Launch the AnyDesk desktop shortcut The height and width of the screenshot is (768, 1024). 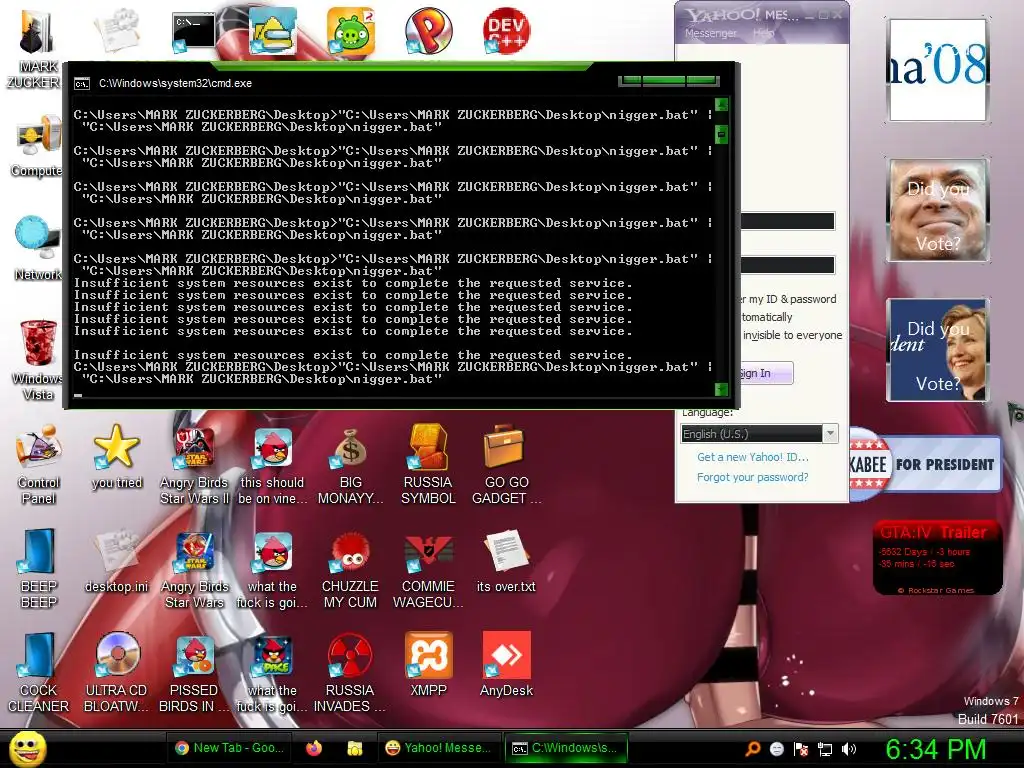point(506,664)
